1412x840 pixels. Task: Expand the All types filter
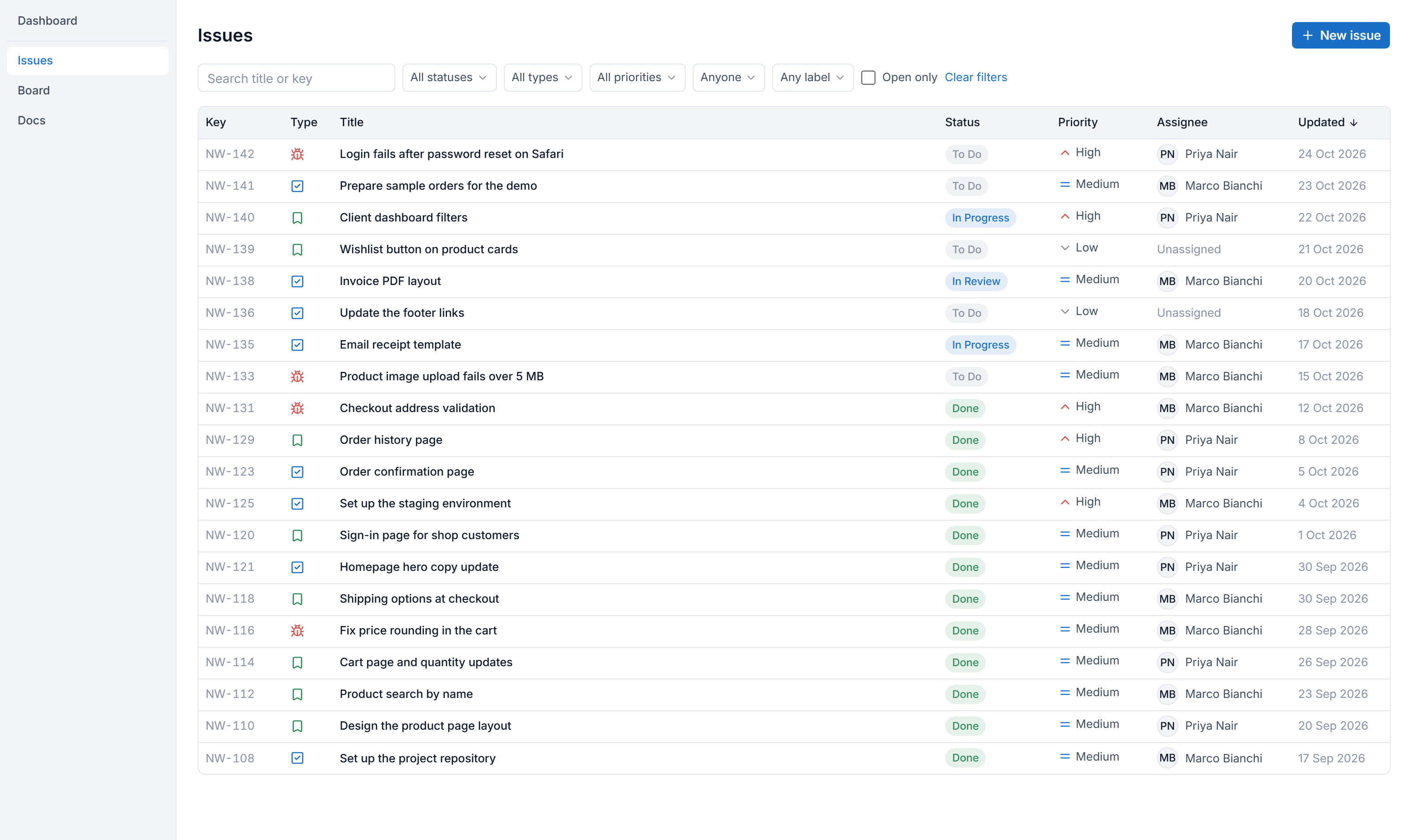point(542,78)
